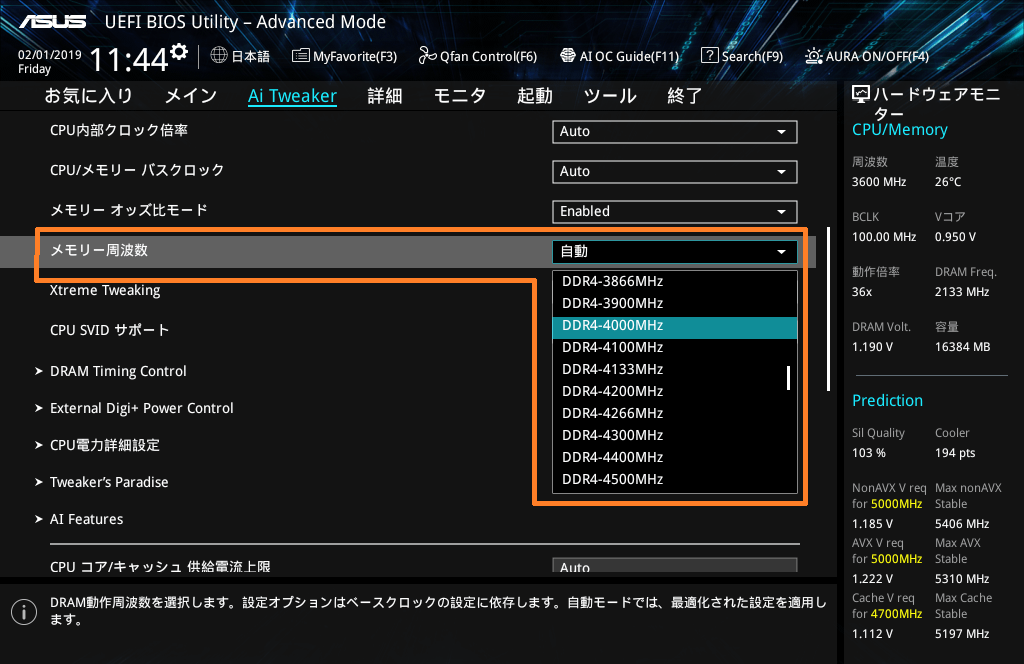Screen dimensions: 1024x664
Task: Click the CPU/Memory monitor heading
Action: pyautogui.click(x=900, y=130)
